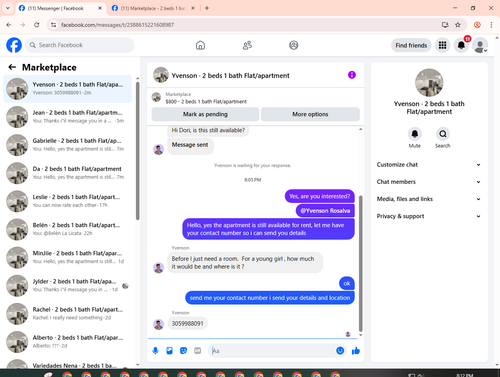
Task: Click the 'Yes, are you interested?' message
Action: 320,196
